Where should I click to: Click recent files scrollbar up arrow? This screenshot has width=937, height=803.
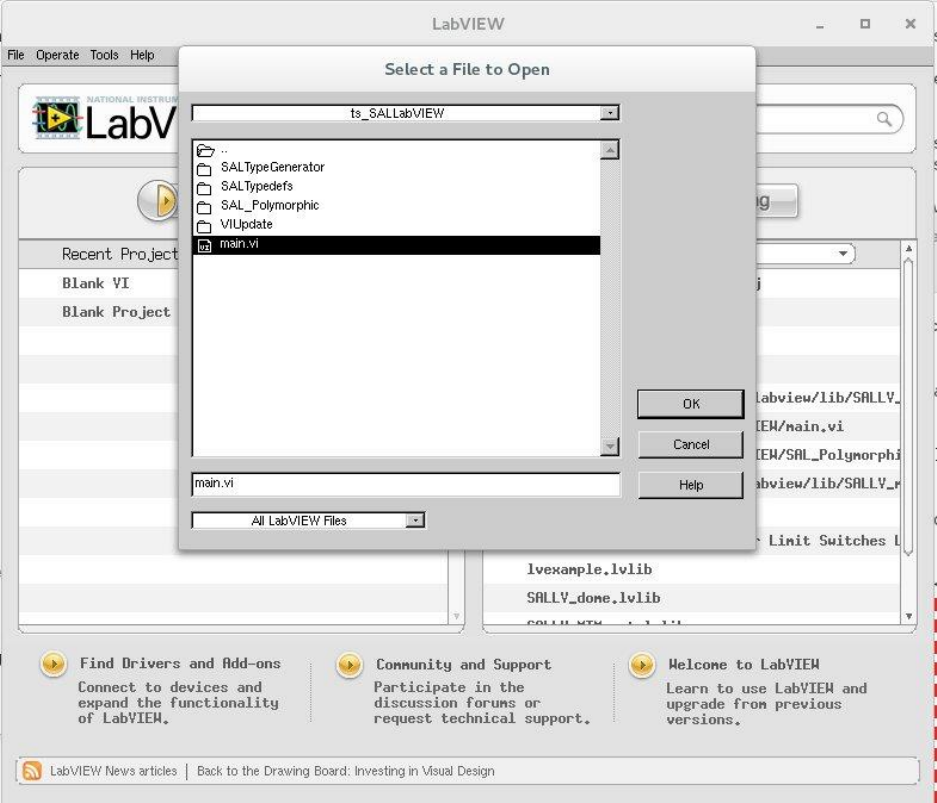[908, 248]
